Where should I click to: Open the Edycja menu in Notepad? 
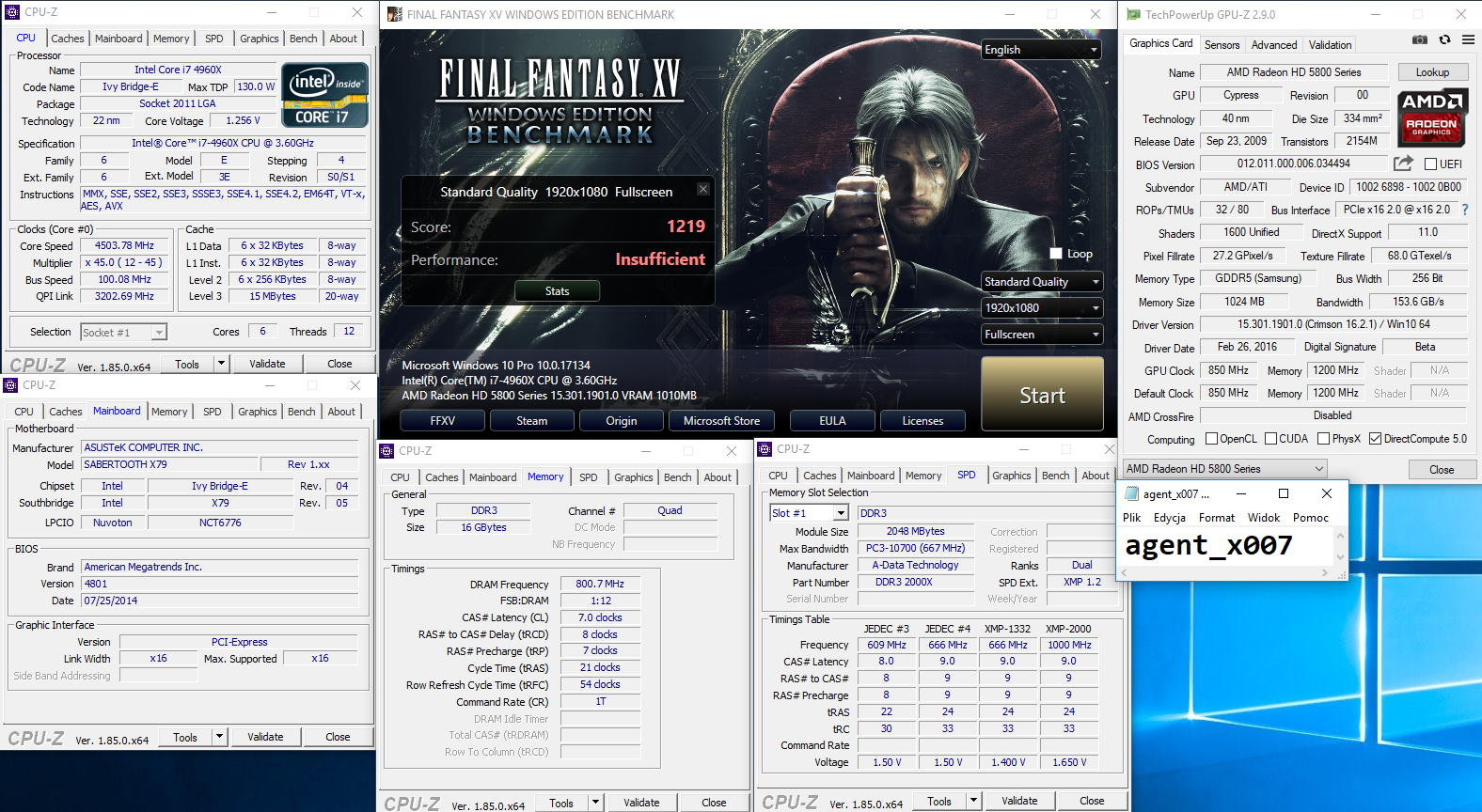click(x=1169, y=518)
